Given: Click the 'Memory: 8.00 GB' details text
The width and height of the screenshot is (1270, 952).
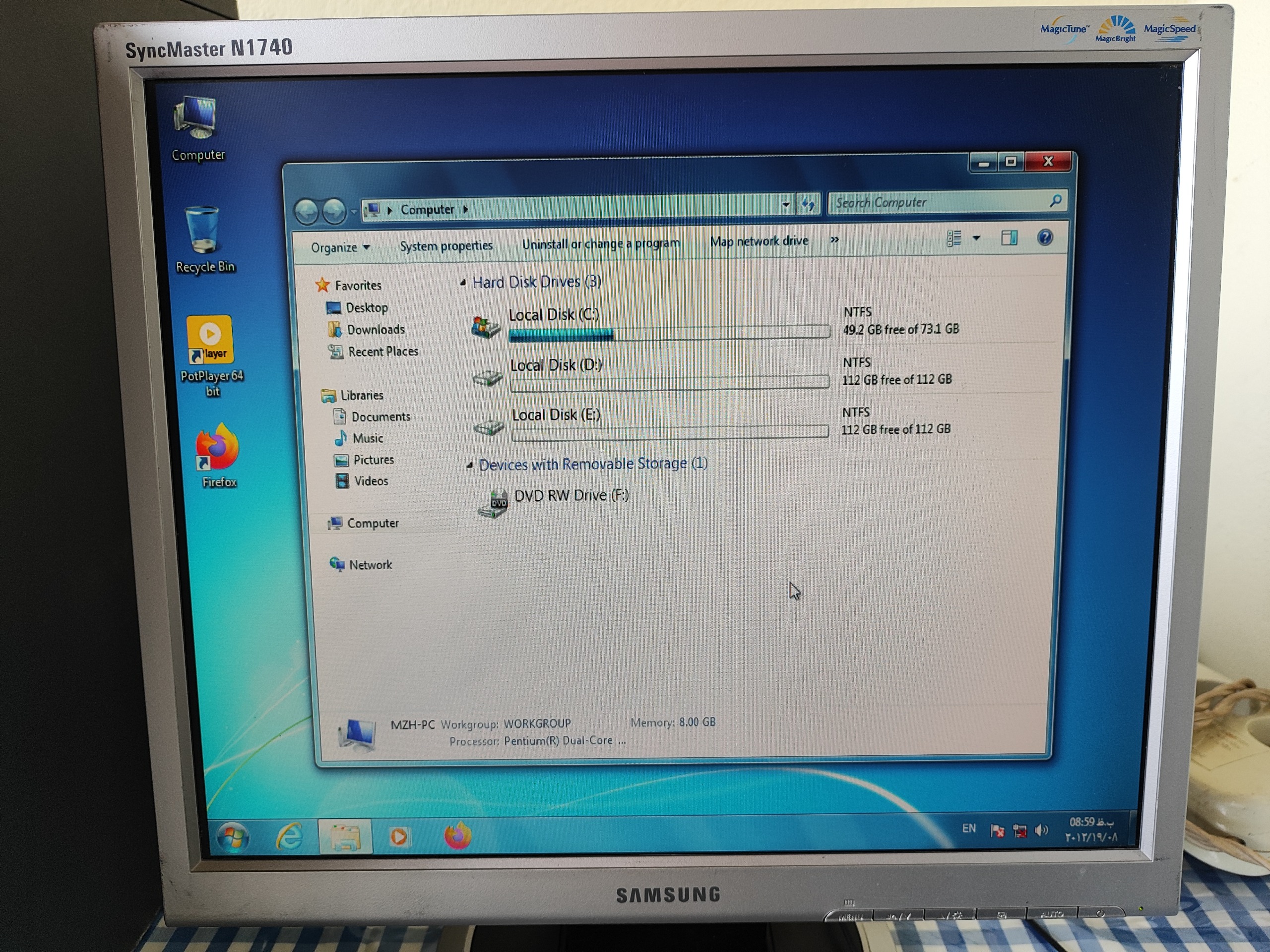Looking at the screenshot, I should click(x=673, y=722).
